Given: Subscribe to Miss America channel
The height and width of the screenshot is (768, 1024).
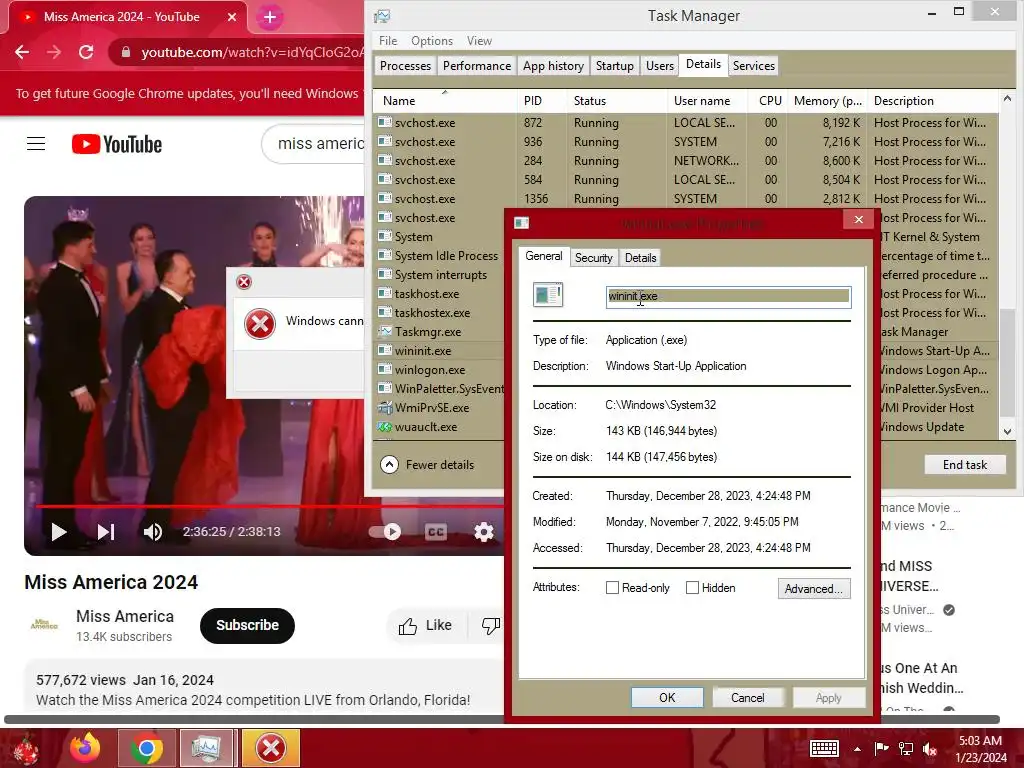Looking at the screenshot, I should tap(248, 626).
